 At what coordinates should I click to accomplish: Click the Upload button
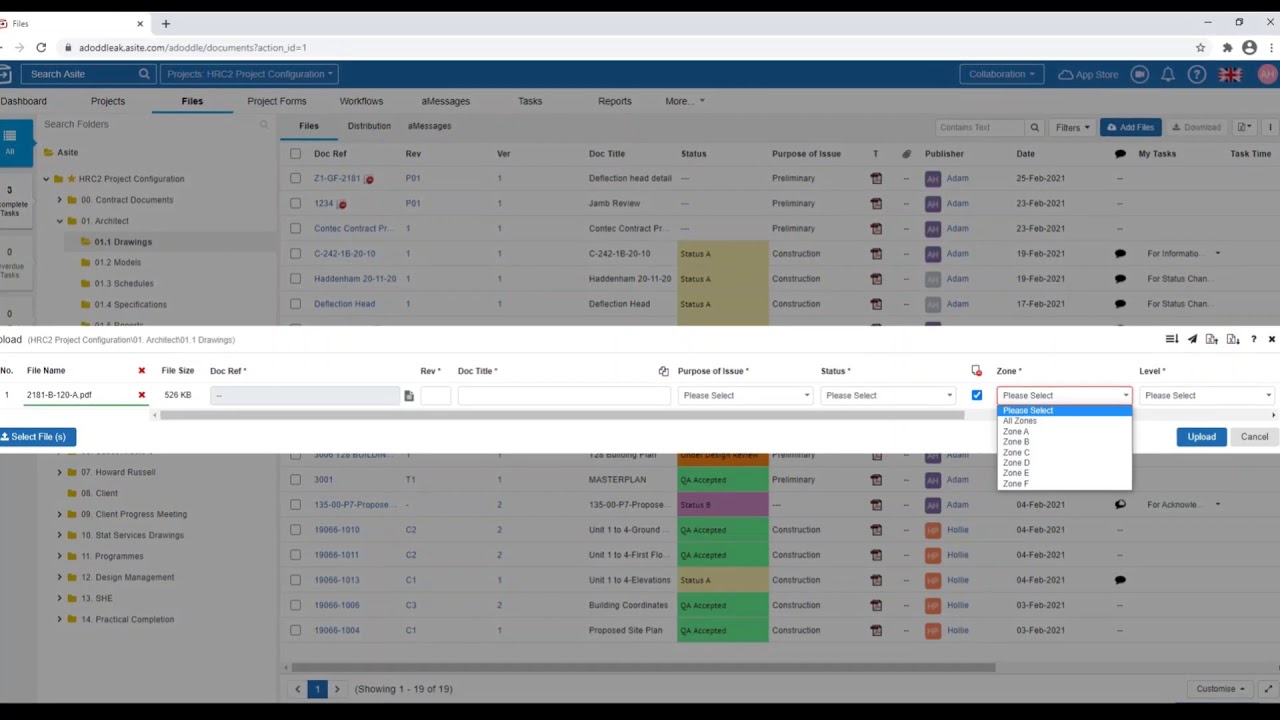pos(1201,437)
